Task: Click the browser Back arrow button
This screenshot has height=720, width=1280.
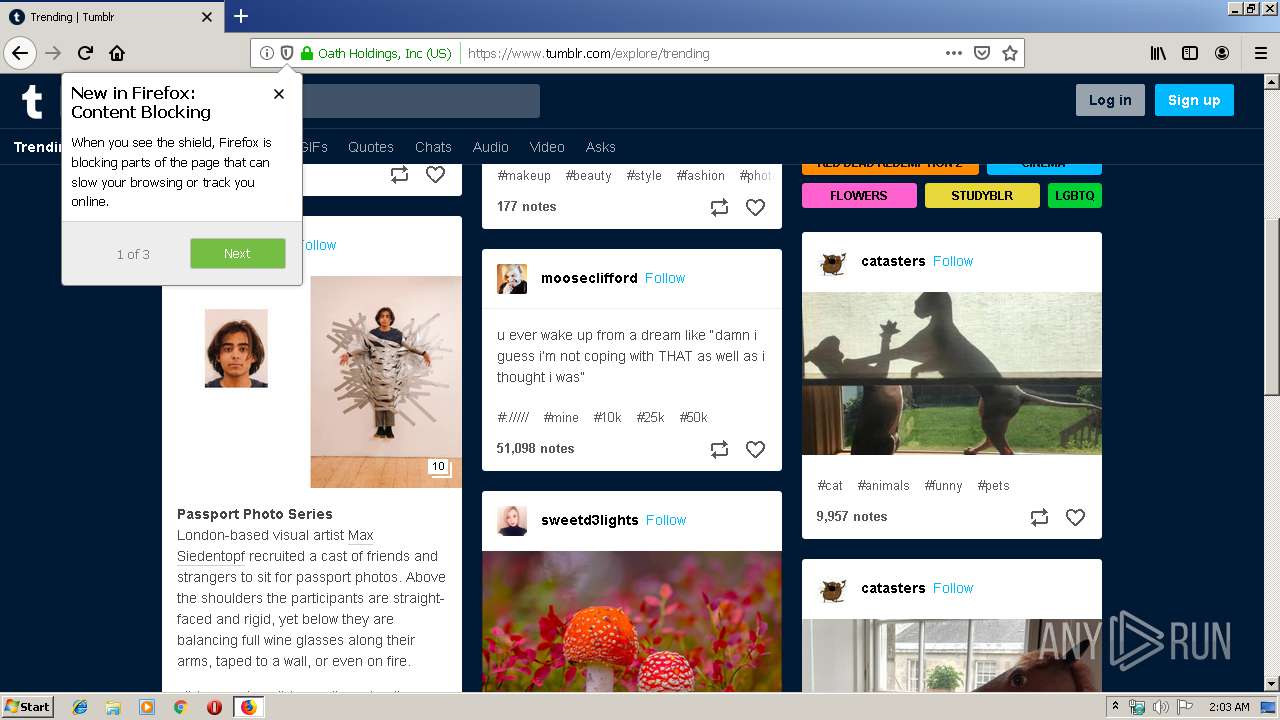Action: click(20, 53)
